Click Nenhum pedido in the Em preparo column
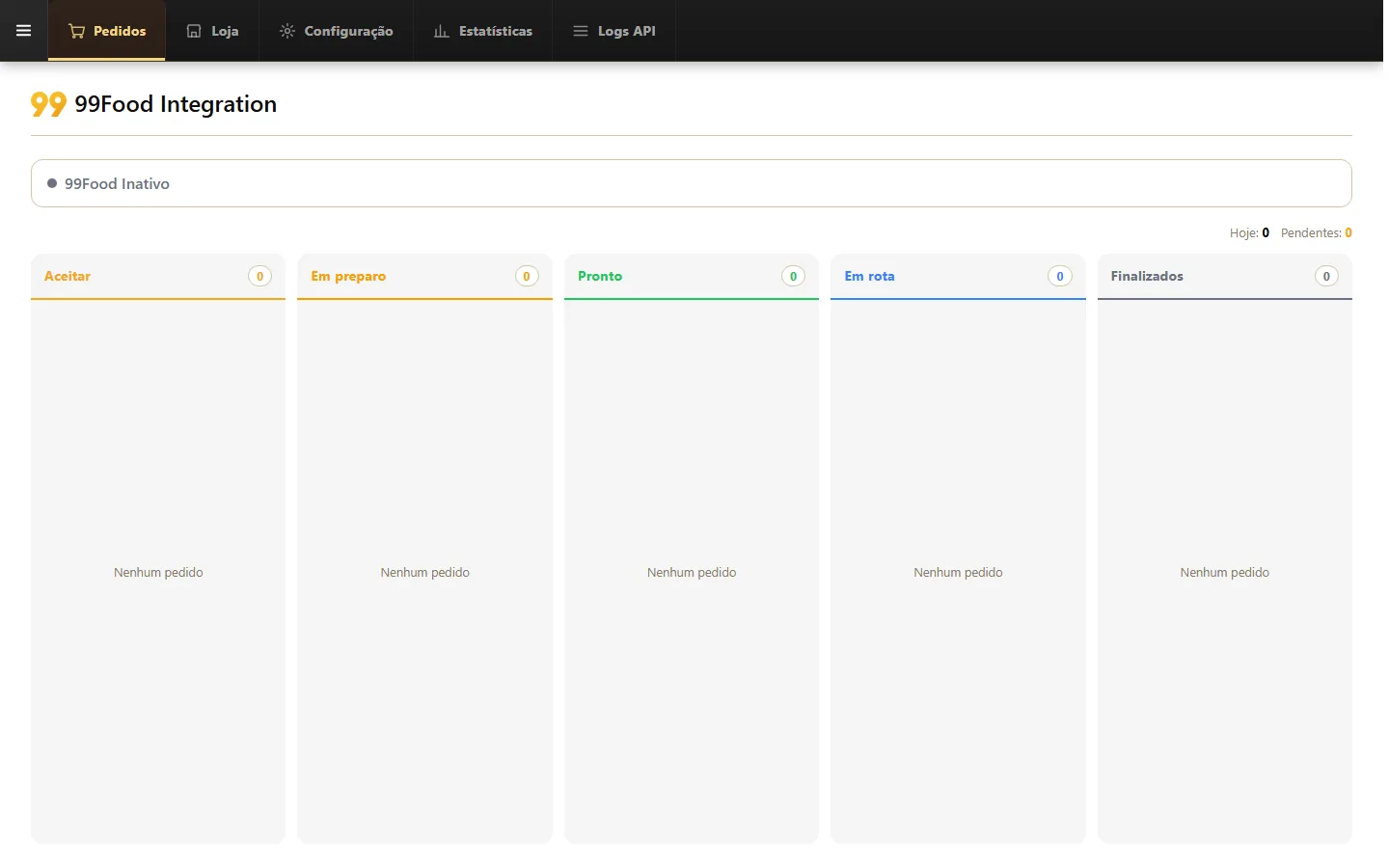 click(425, 572)
